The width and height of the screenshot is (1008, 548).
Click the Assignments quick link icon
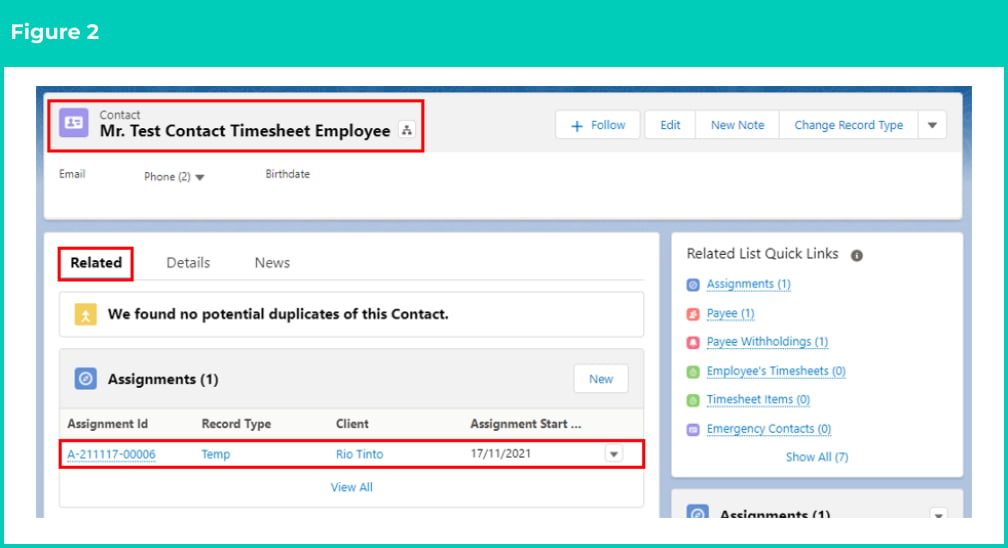click(693, 284)
